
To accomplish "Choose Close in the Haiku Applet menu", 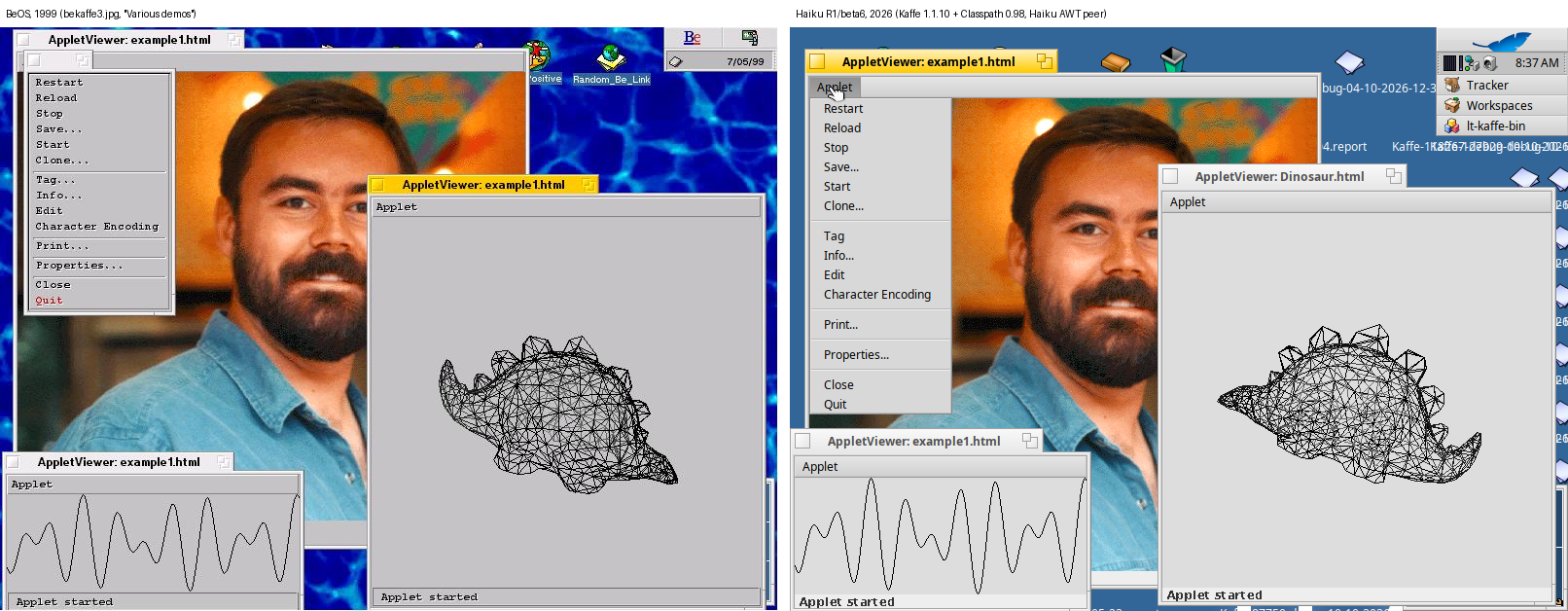I will pyautogui.click(x=881, y=384).
